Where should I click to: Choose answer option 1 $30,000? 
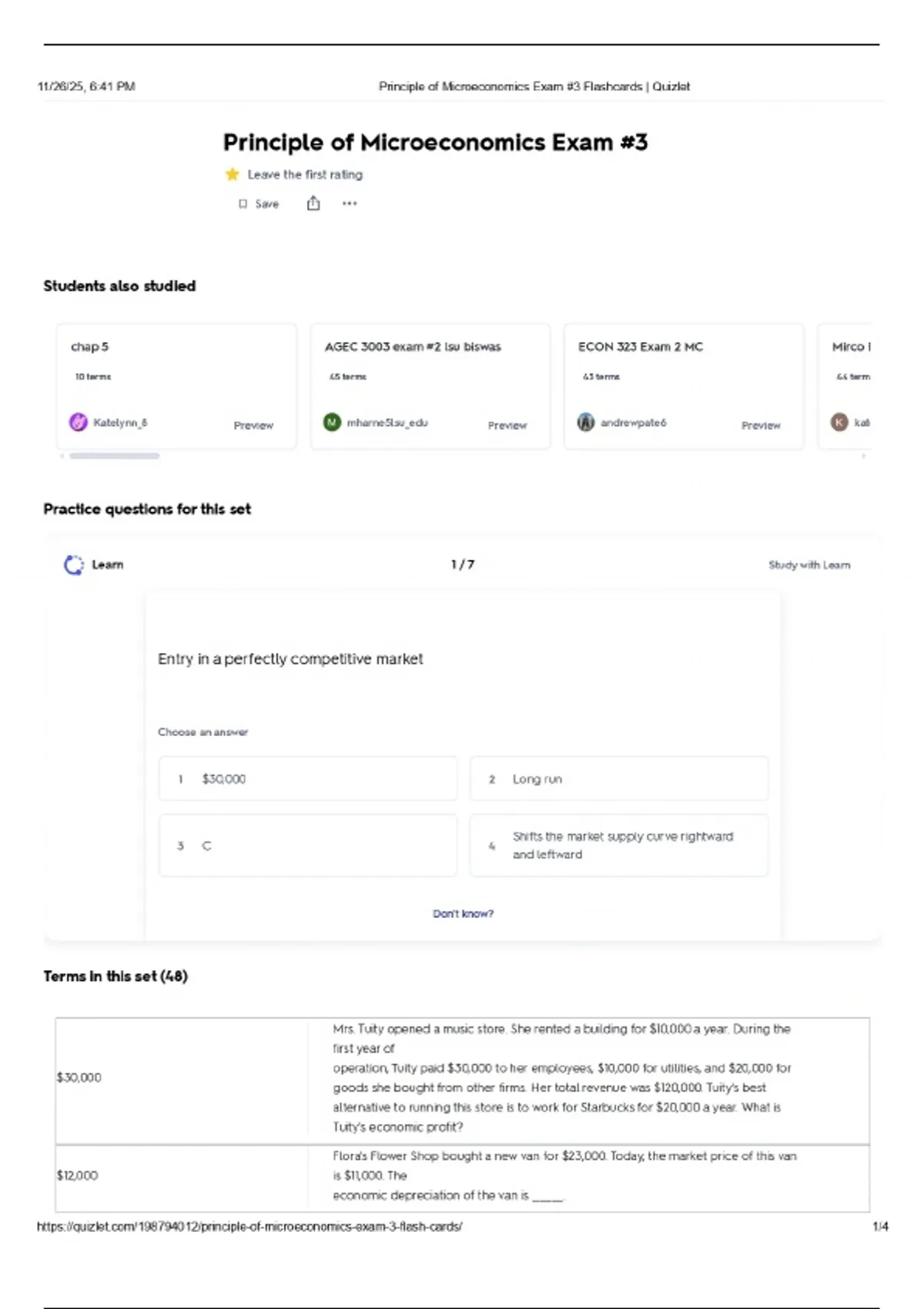tap(308, 778)
